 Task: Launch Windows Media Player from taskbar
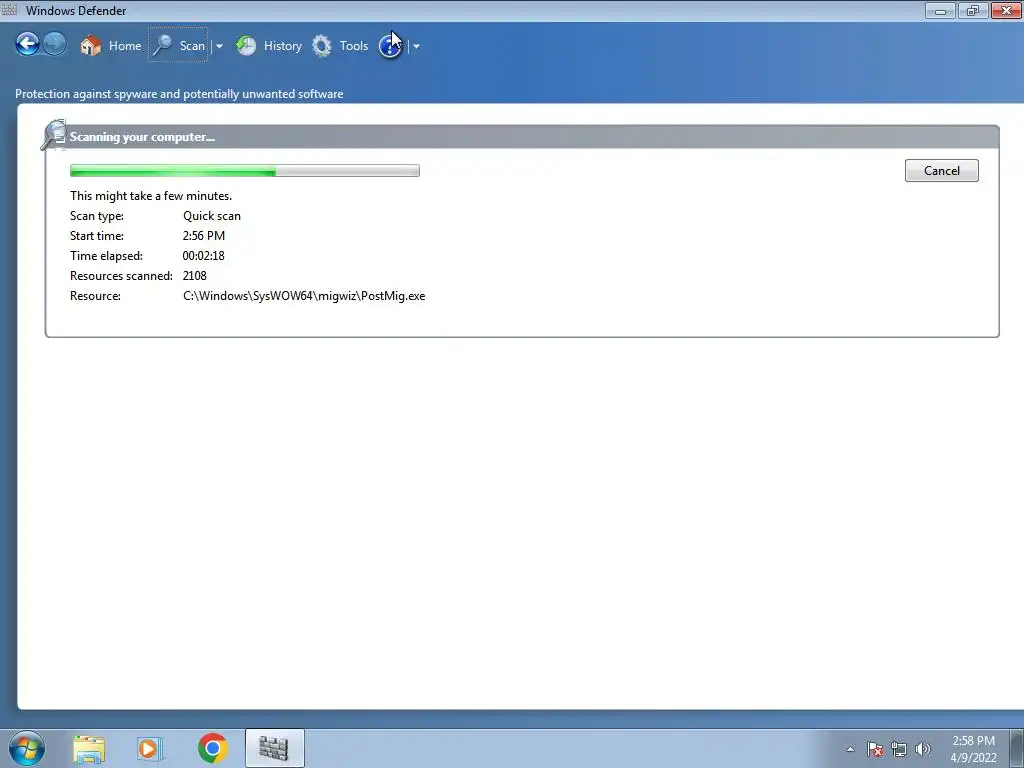[x=149, y=748]
